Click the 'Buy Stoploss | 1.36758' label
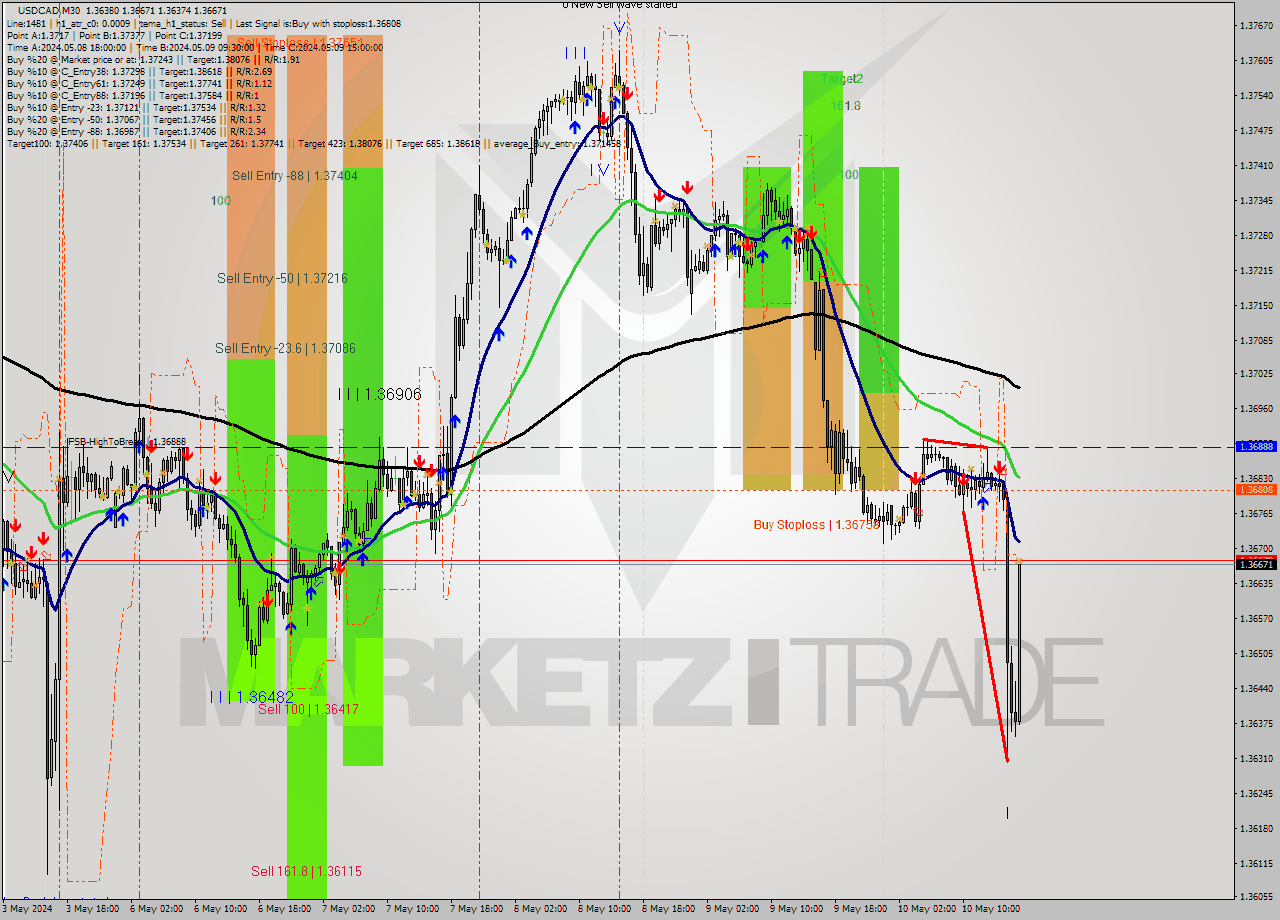This screenshot has height=920, width=1280. coord(816,524)
